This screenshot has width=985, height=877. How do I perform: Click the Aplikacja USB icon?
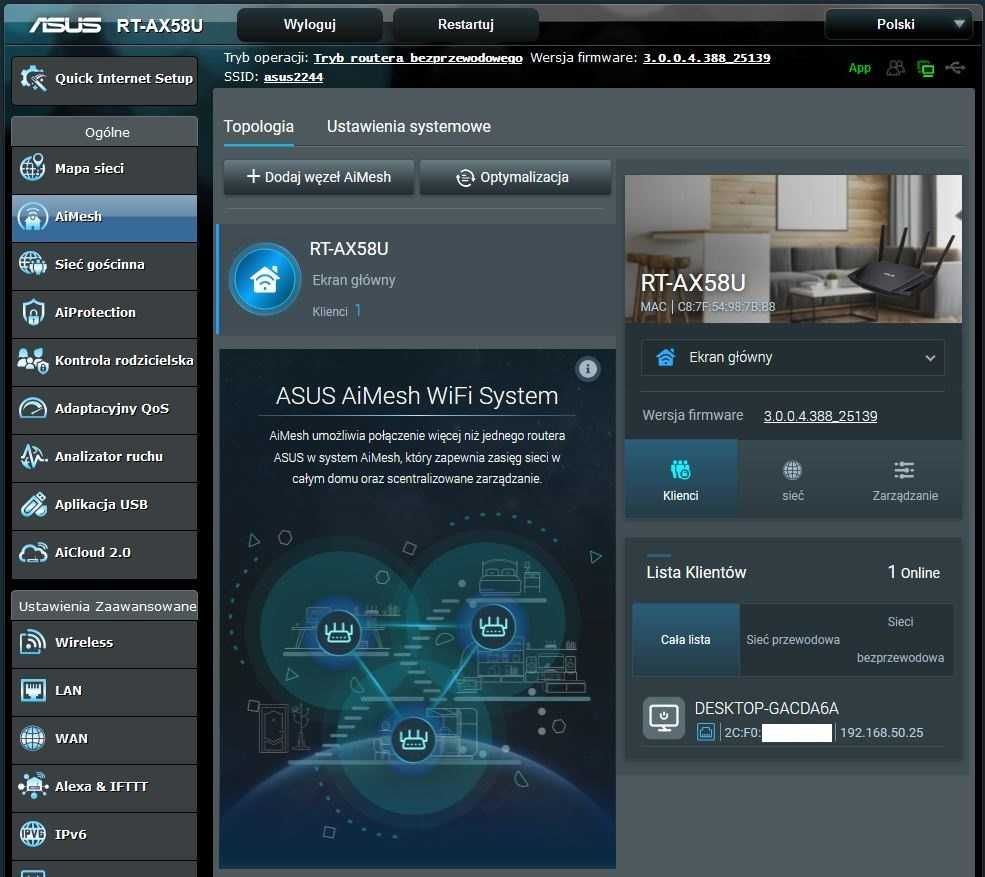pos(33,504)
